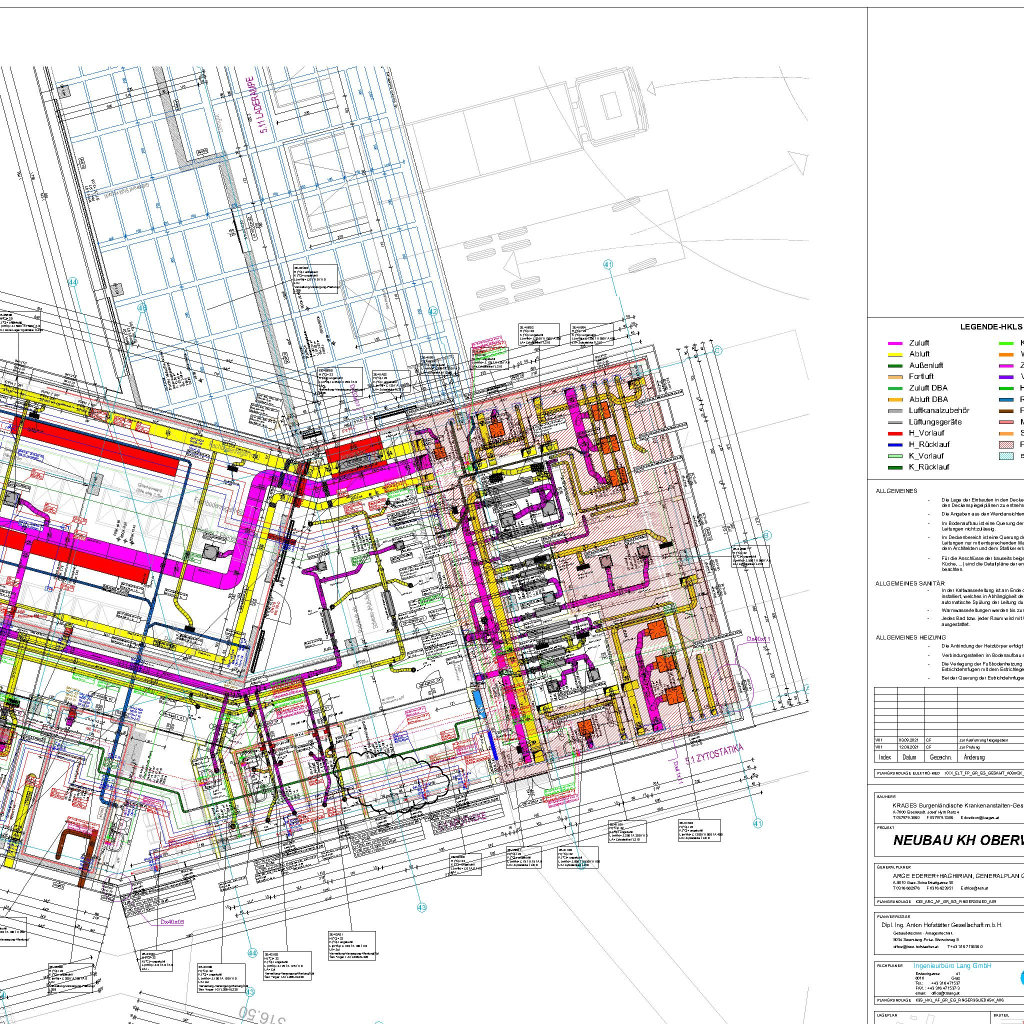Click the NEUBAU KH project title
The height and width of the screenshot is (1024, 1024).
[x=956, y=841]
